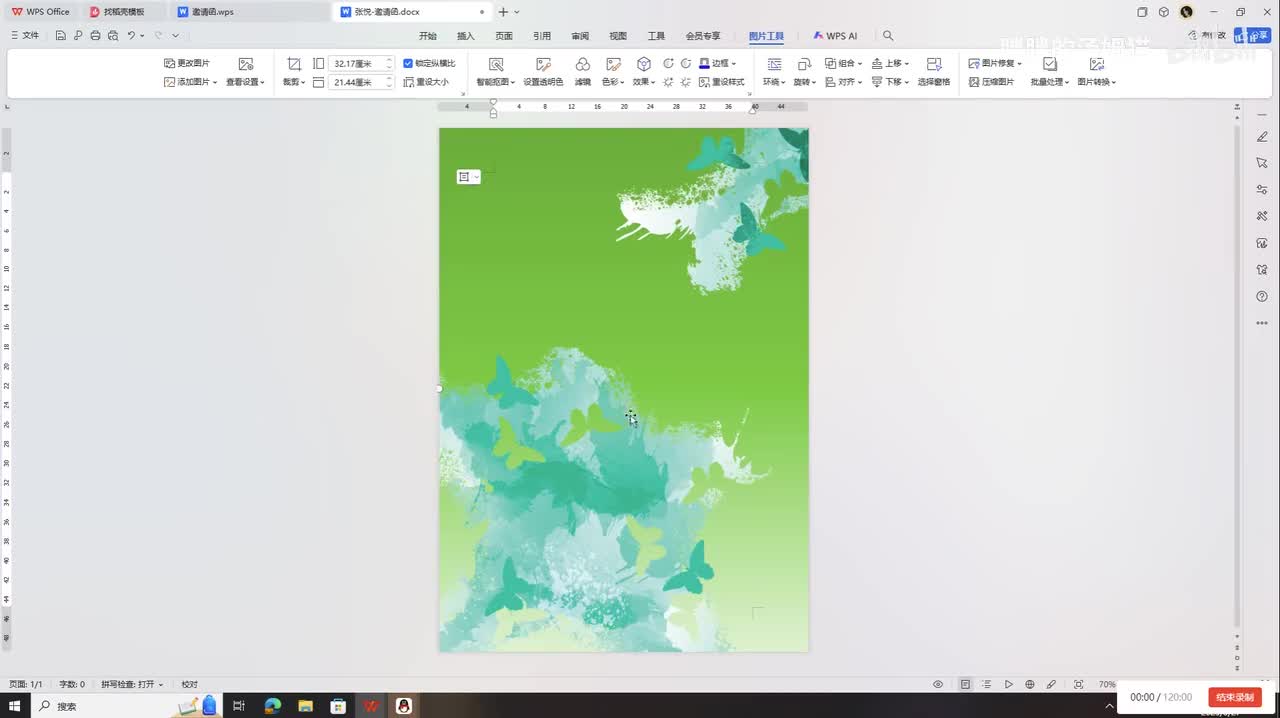Open the 文件 menu
Image resolution: width=1280 pixels, height=718 pixels.
(x=25, y=35)
